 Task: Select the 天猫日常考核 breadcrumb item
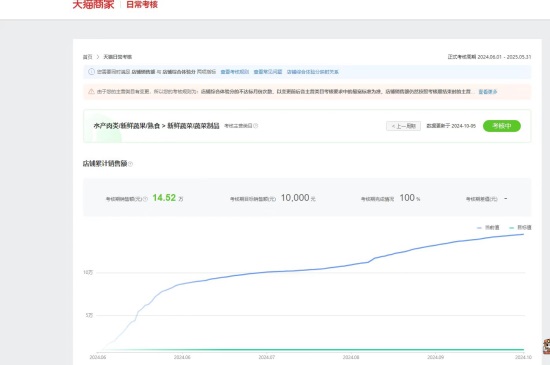(118, 57)
